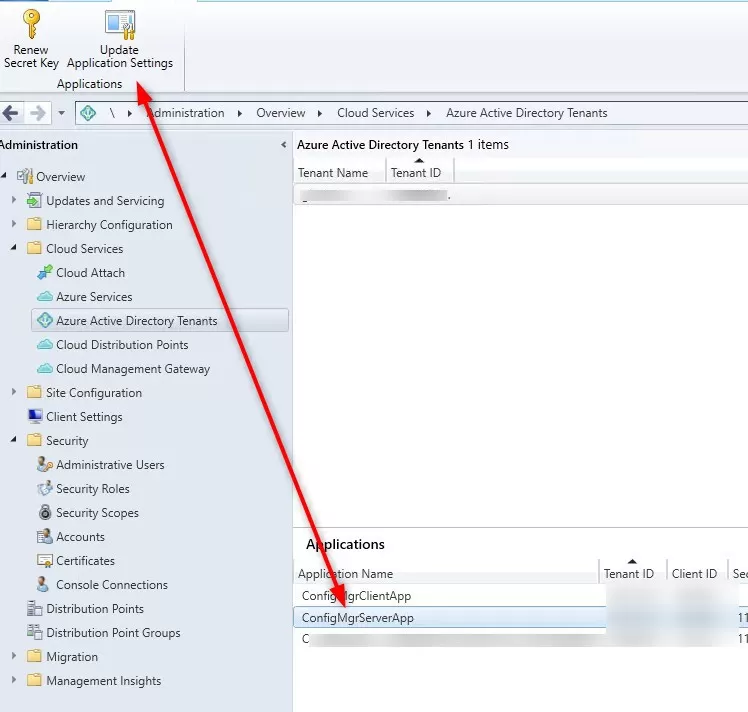Click the Cloud Services folder icon

(x=34, y=248)
